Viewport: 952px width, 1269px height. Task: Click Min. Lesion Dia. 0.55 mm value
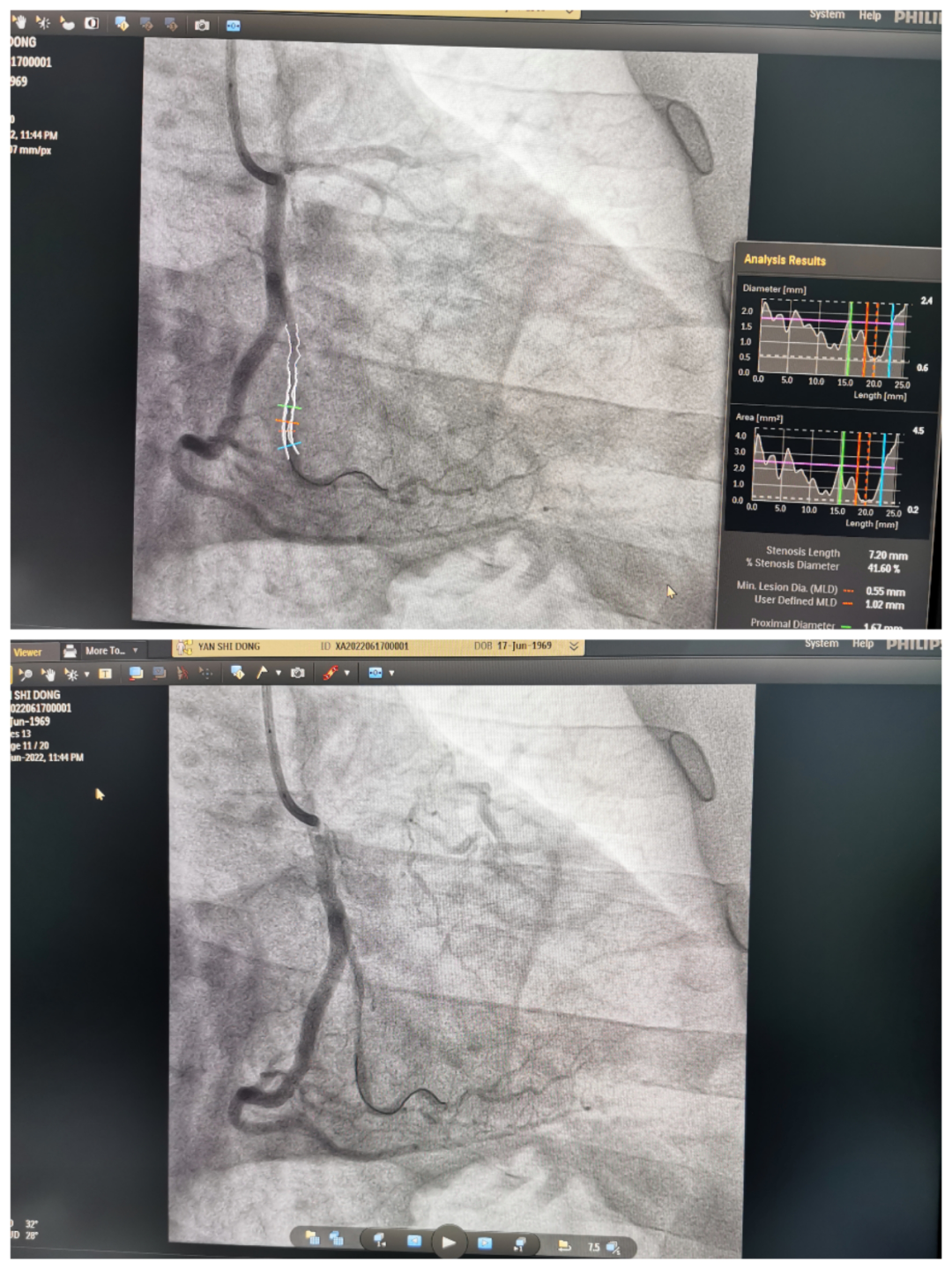(x=885, y=592)
